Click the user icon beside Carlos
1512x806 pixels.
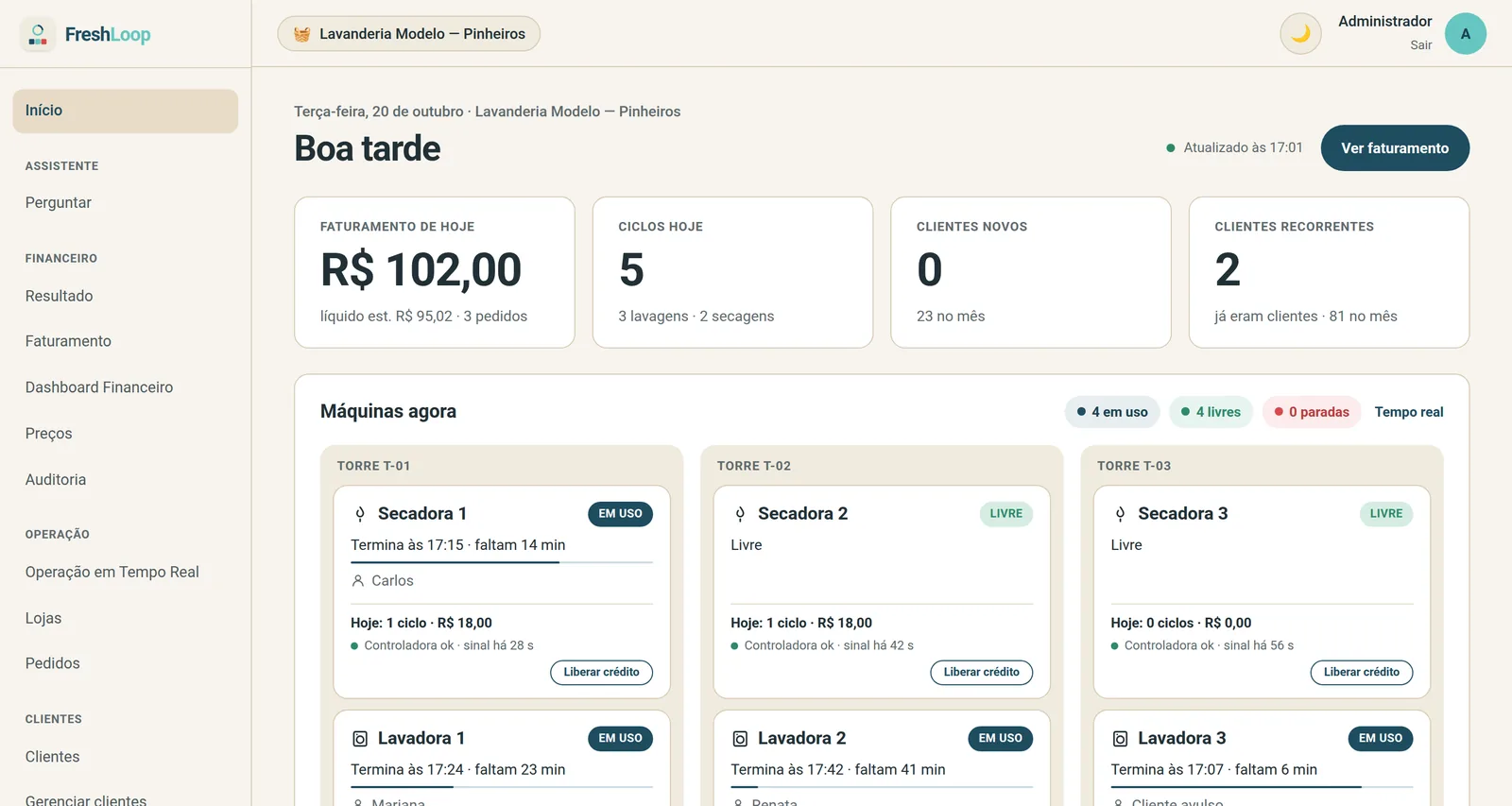(358, 581)
